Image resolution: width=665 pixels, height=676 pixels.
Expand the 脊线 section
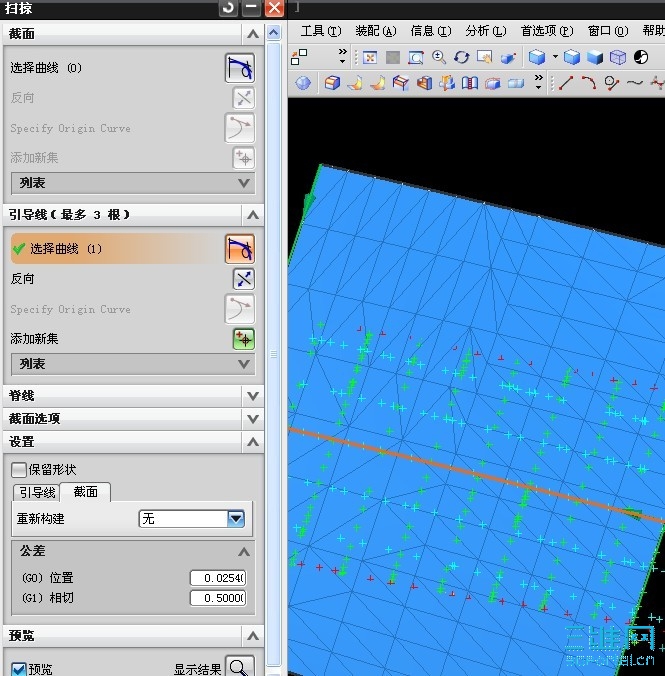click(253, 396)
